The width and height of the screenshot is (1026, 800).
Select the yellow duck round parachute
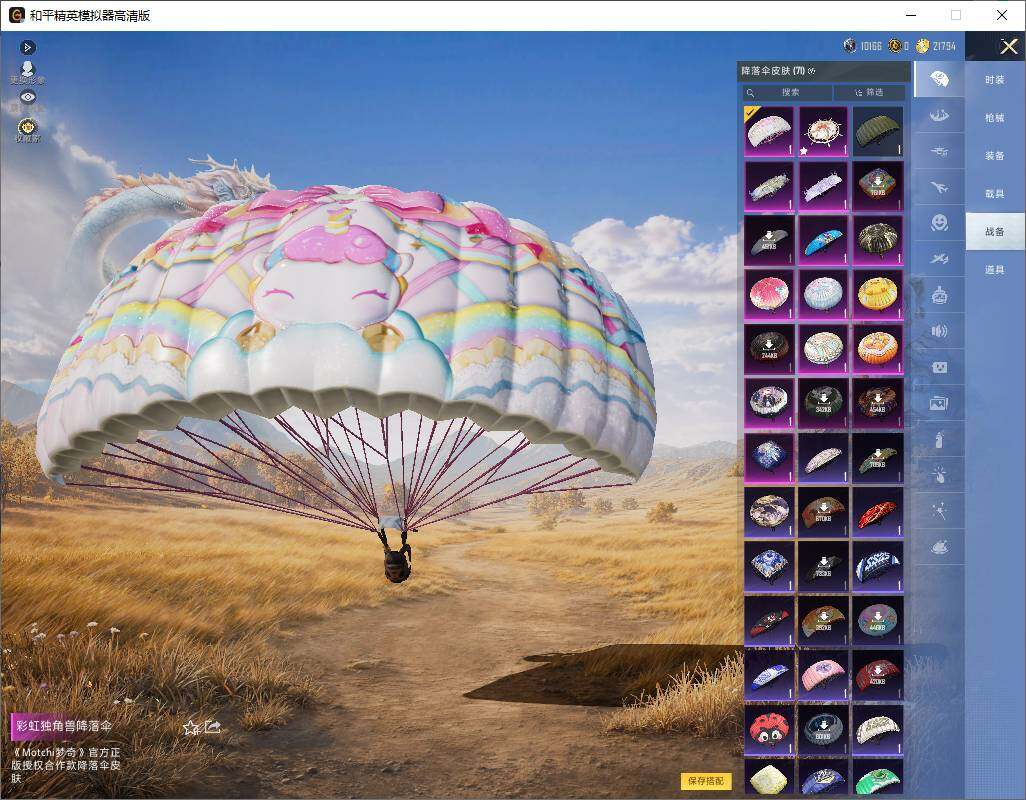coord(877,294)
